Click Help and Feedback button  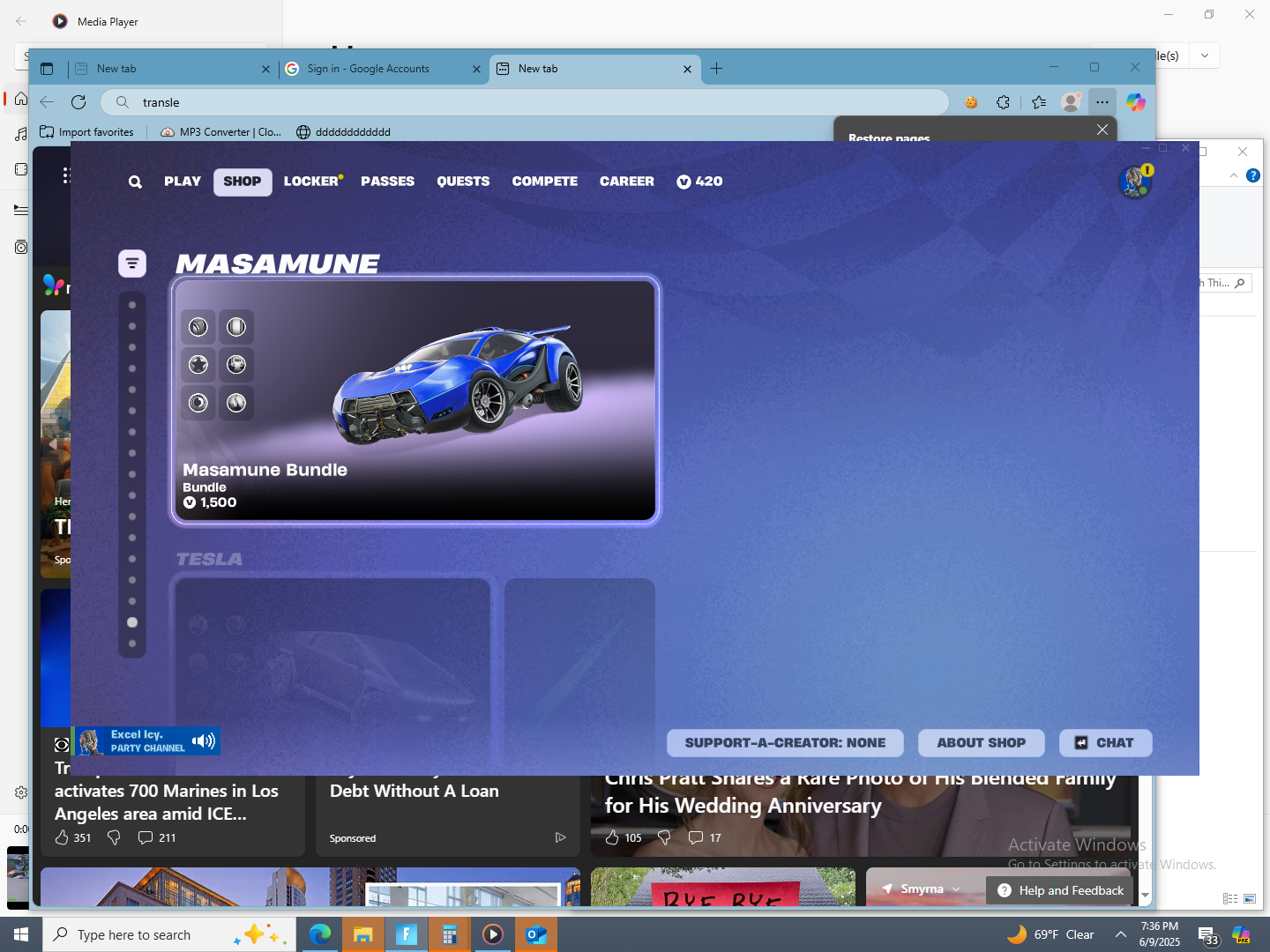coord(1060,890)
